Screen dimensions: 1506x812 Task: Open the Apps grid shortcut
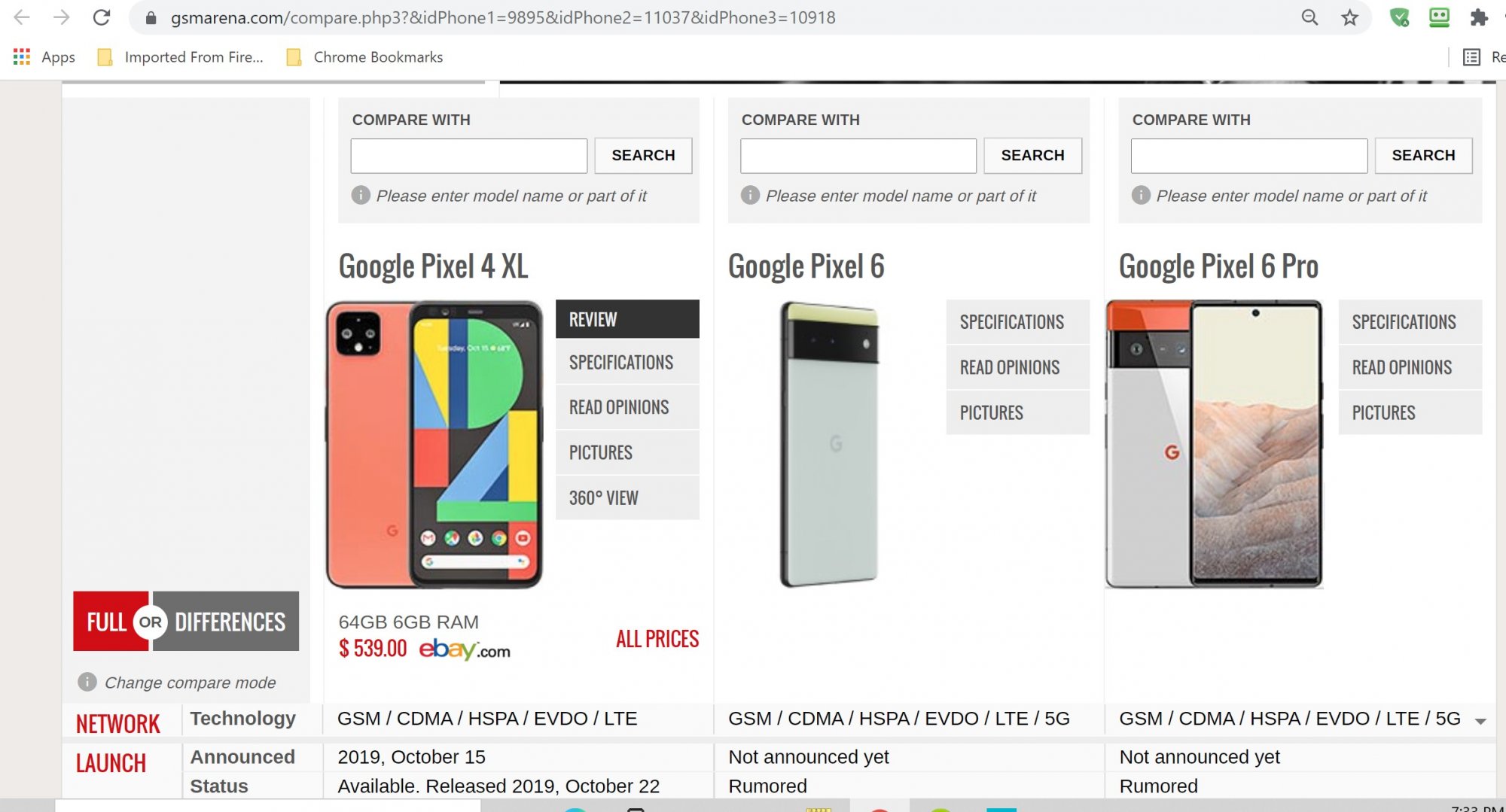coord(44,57)
